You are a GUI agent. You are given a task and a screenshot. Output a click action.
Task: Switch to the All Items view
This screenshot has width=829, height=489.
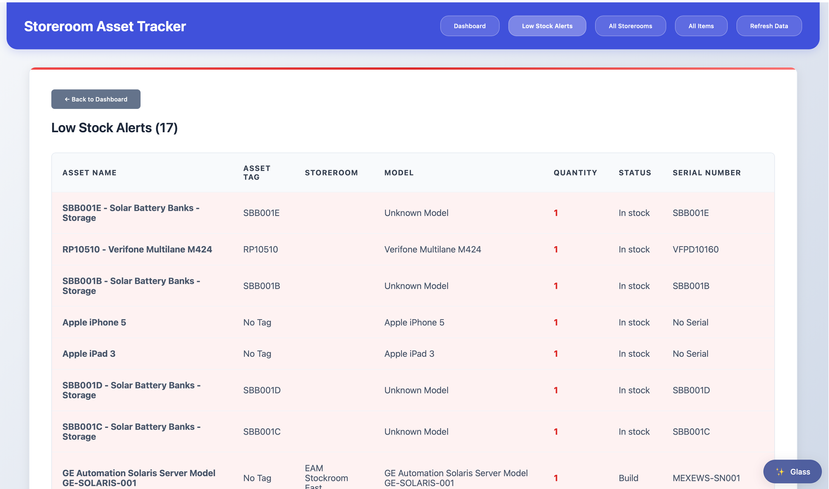701,26
